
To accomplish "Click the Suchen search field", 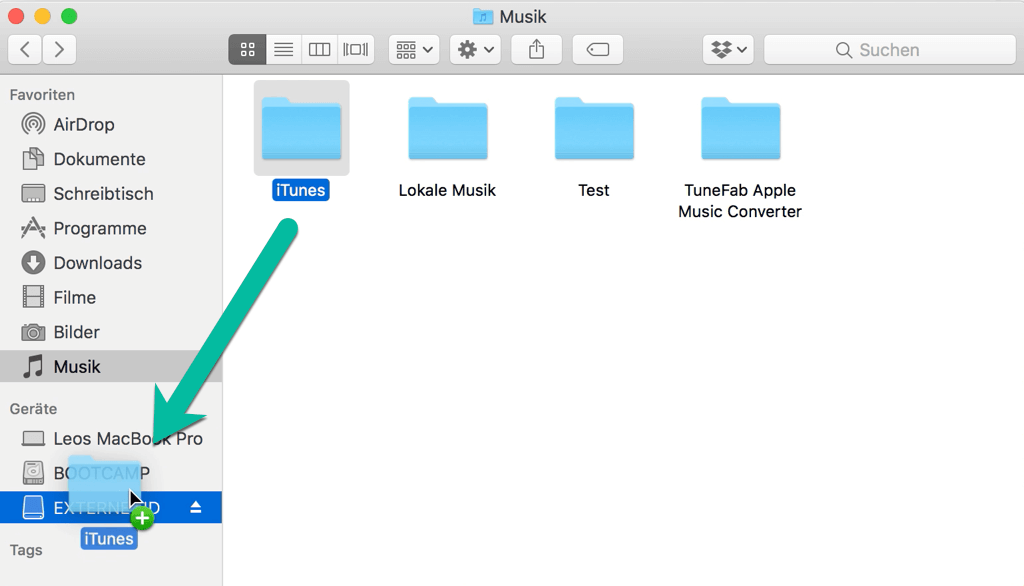I will point(889,50).
